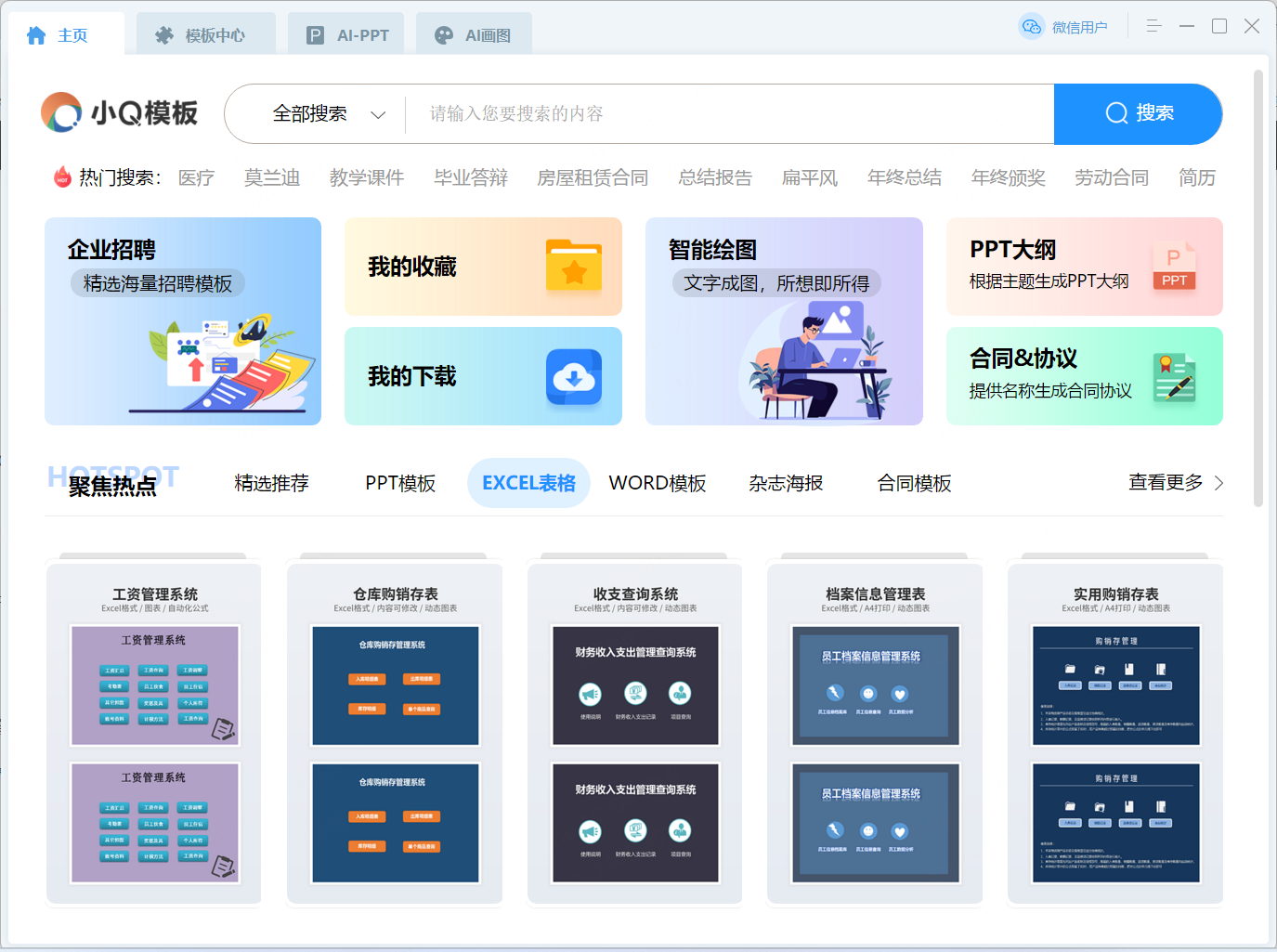Screen dimensions: 1277x952
Task: Click the star folder icon in 我的收藏
Action: point(574,267)
